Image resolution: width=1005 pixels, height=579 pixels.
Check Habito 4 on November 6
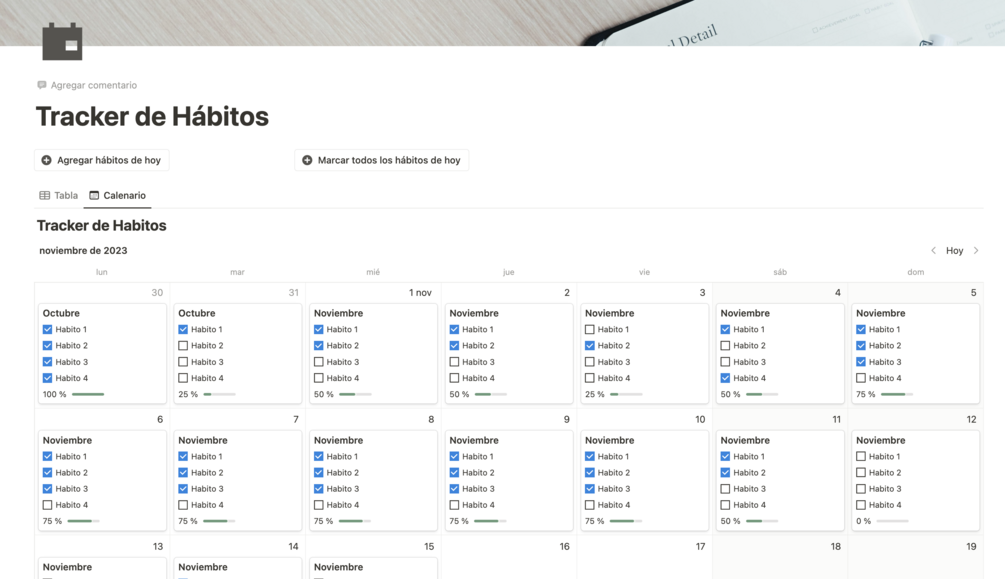(x=47, y=505)
